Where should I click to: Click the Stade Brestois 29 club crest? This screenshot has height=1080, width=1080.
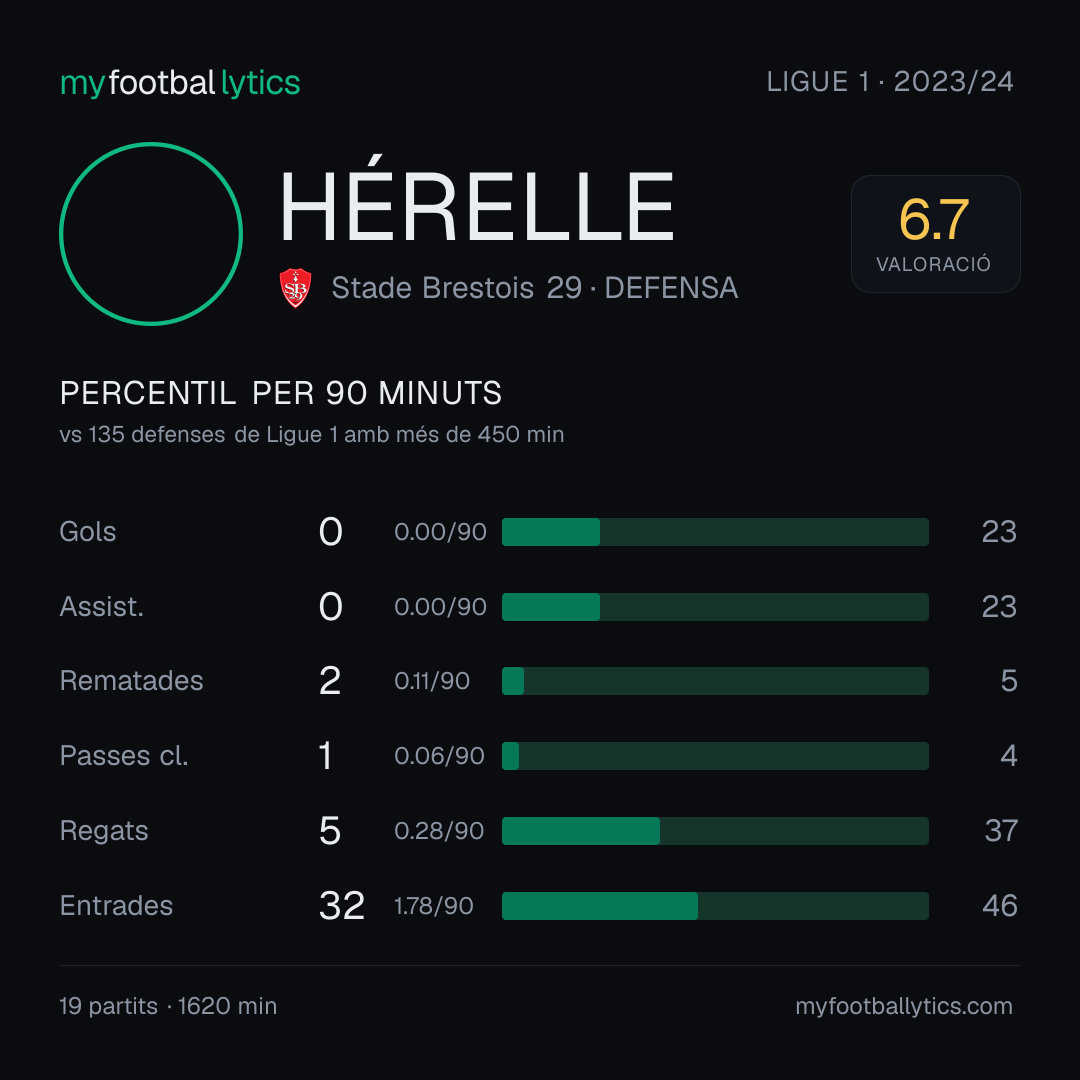(295, 288)
